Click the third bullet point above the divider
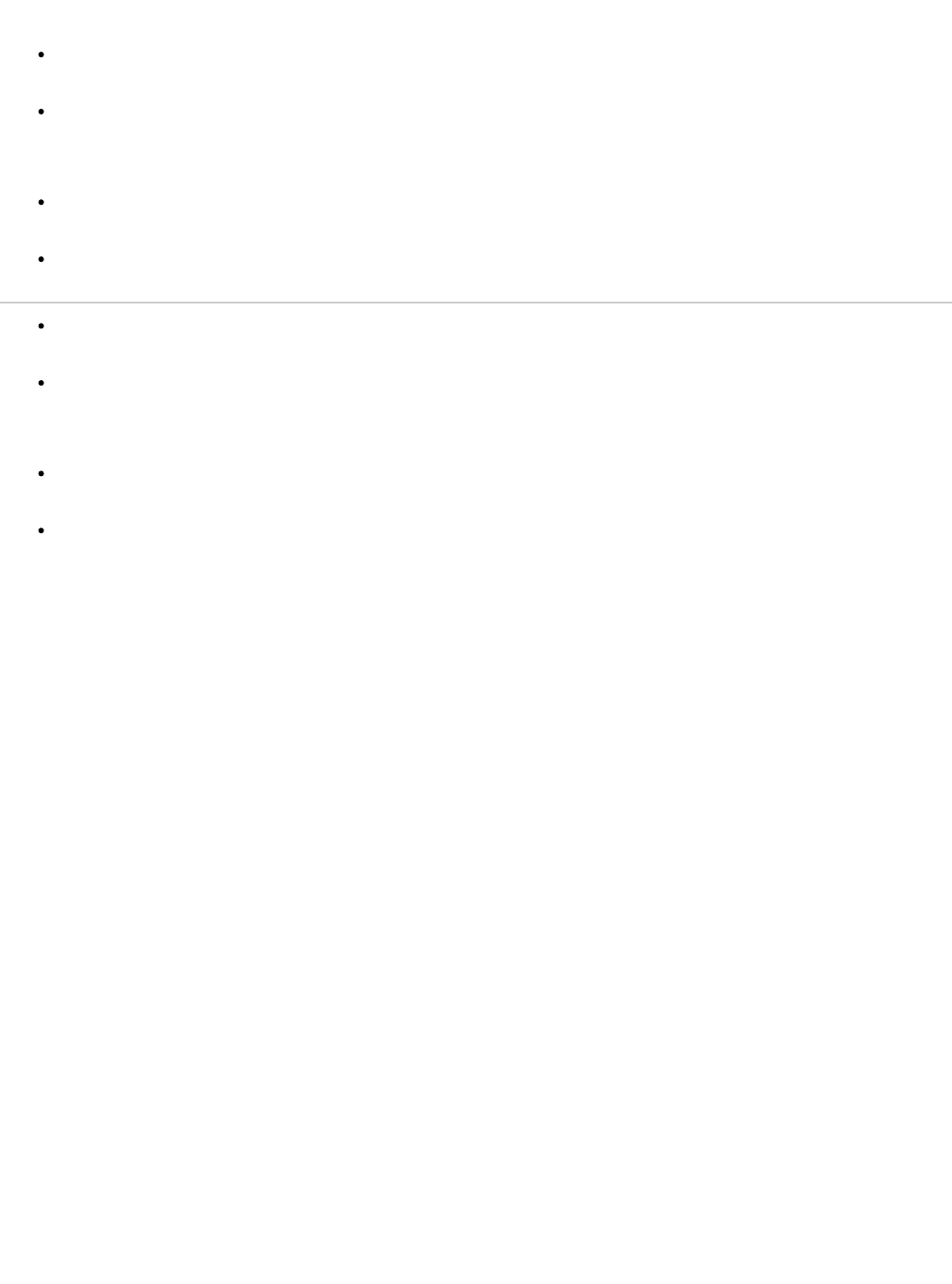Screen dimensions: 952x1284 pyautogui.click(x=42, y=202)
